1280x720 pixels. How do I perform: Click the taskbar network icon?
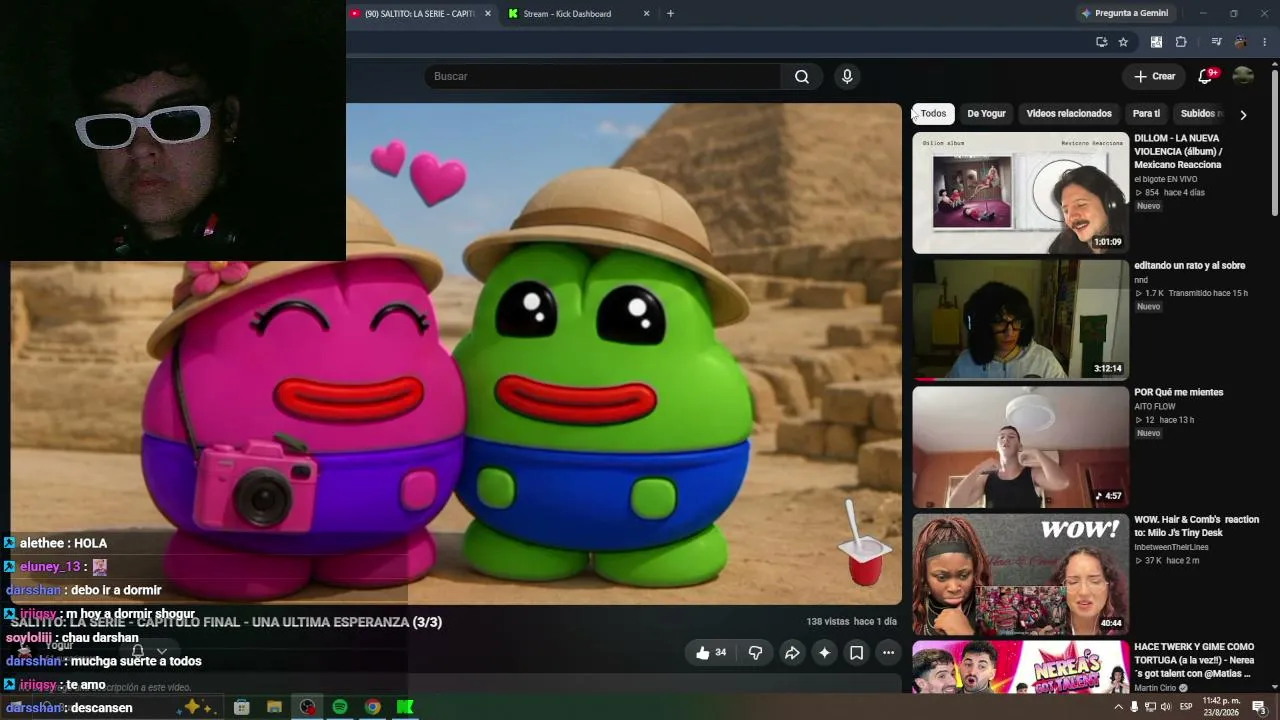1150,707
